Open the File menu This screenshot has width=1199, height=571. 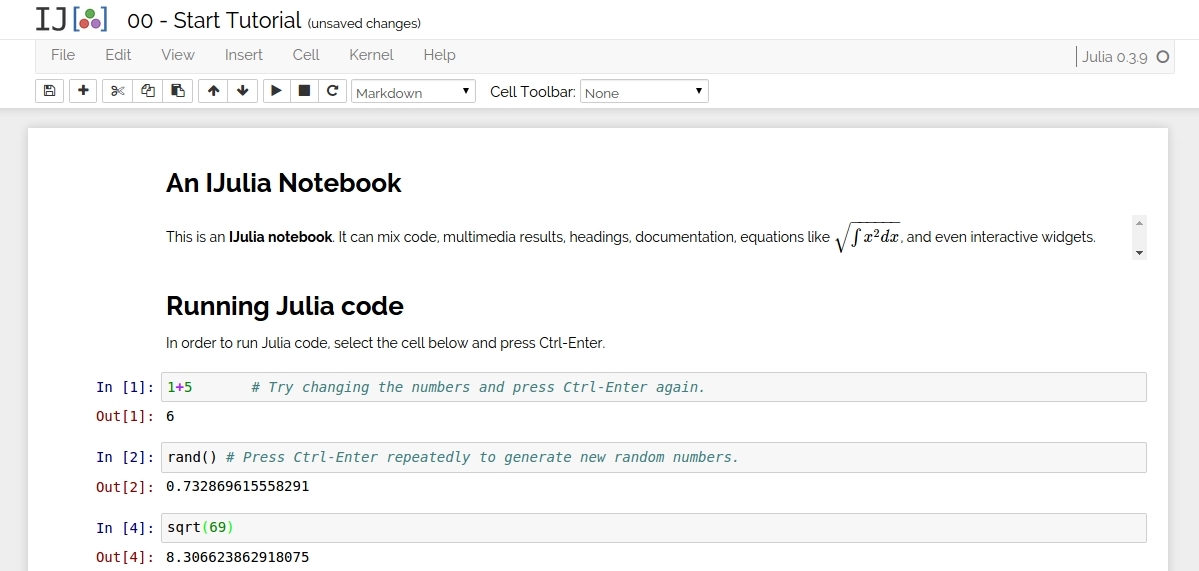(63, 55)
